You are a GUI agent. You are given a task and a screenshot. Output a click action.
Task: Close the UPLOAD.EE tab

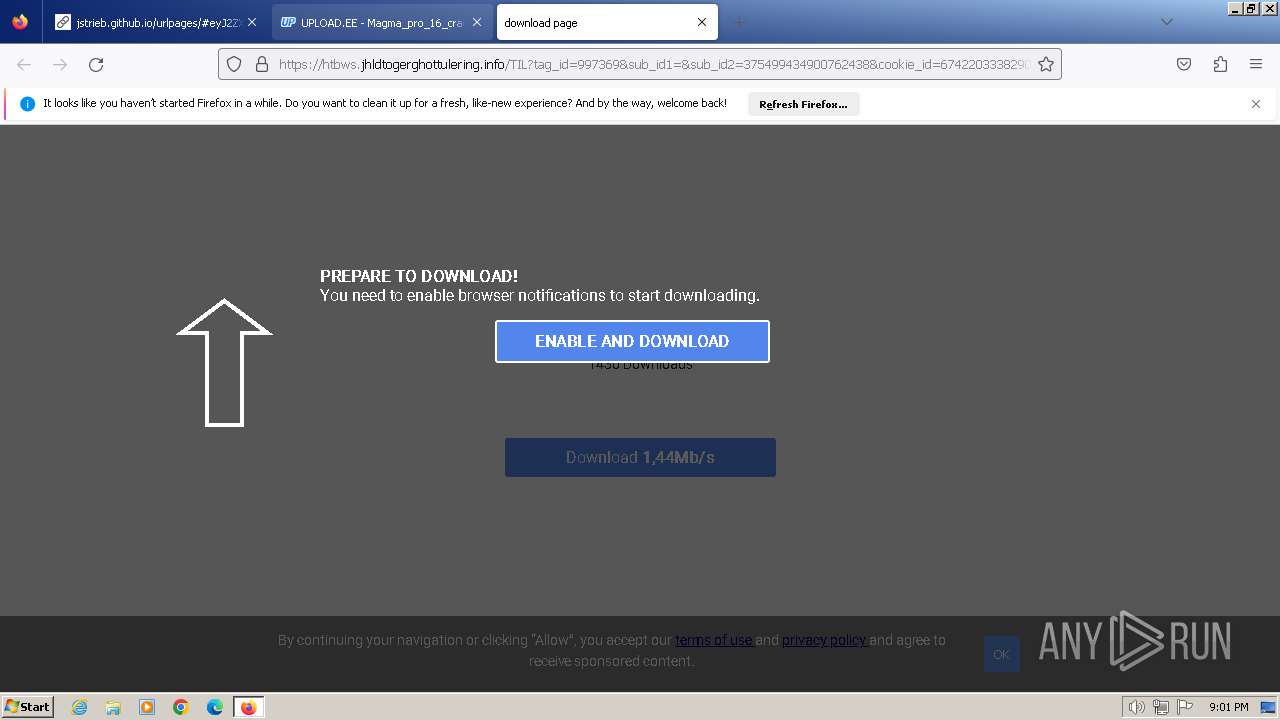477,22
